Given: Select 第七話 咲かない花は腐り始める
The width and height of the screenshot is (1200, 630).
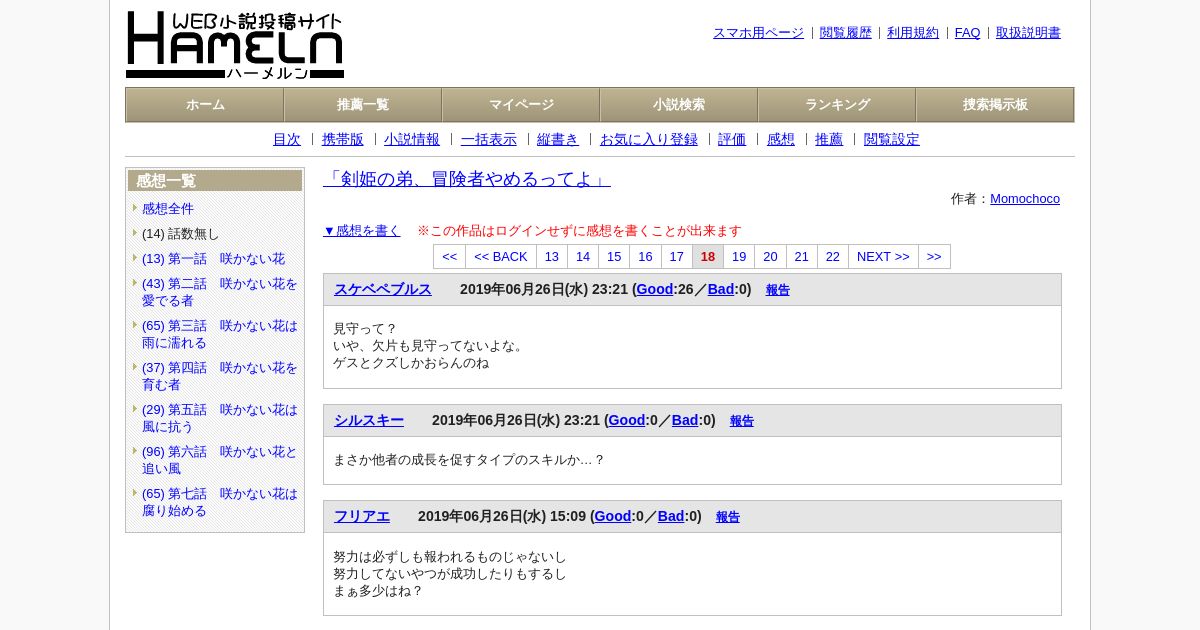Looking at the screenshot, I should coord(220,502).
